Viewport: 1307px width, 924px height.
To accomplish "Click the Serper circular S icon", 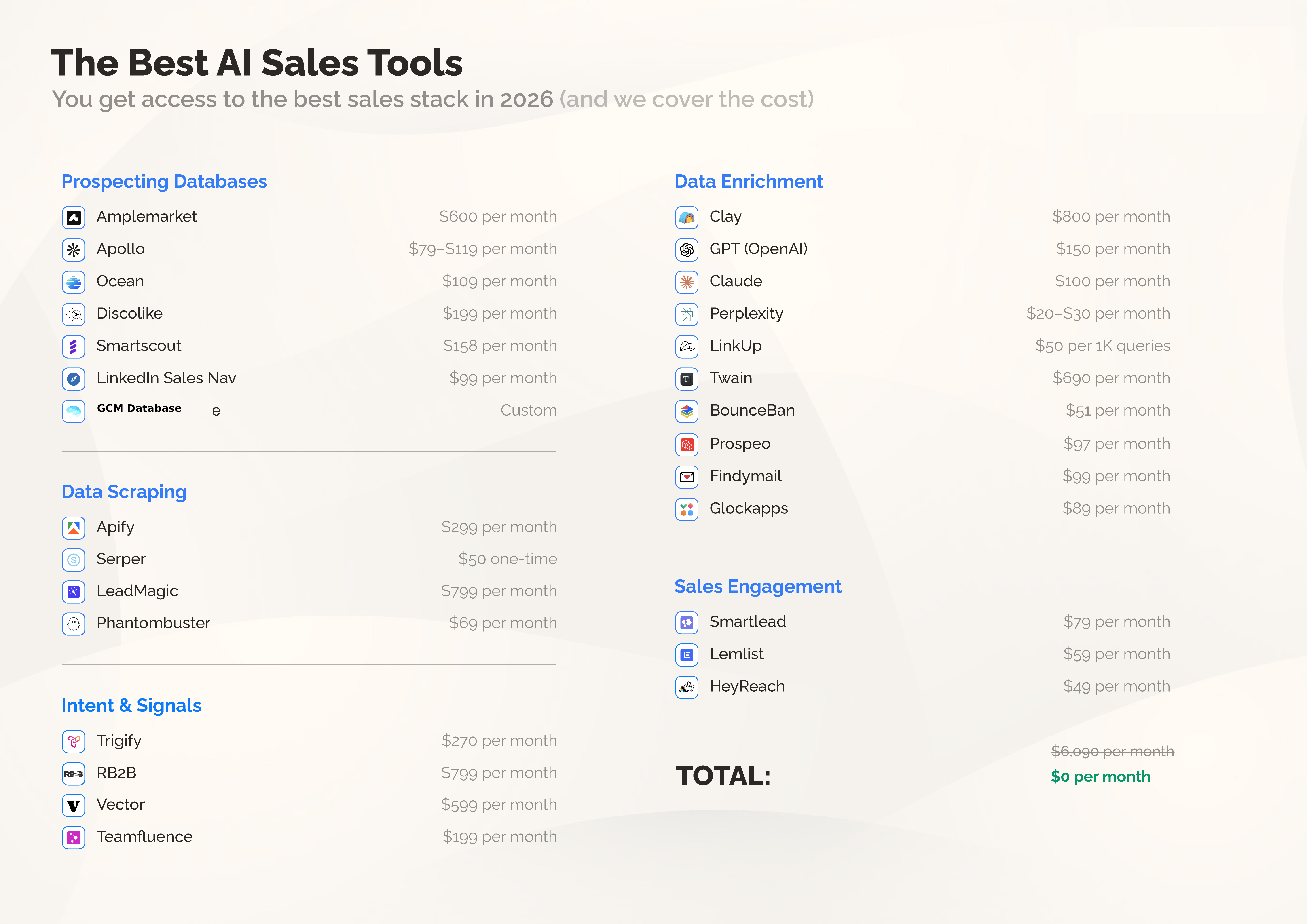I will point(73,560).
